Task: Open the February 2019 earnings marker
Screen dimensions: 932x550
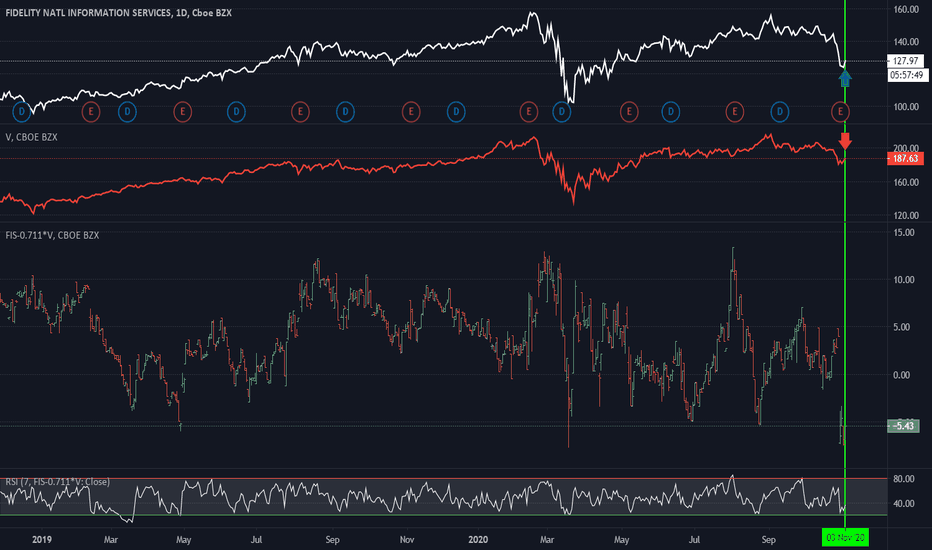Action: pyautogui.click(x=90, y=111)
